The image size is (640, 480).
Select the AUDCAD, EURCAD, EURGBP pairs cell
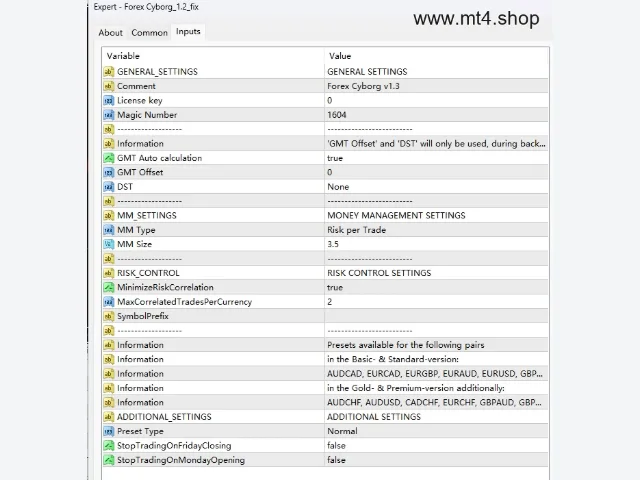click(x=436, y=374)
